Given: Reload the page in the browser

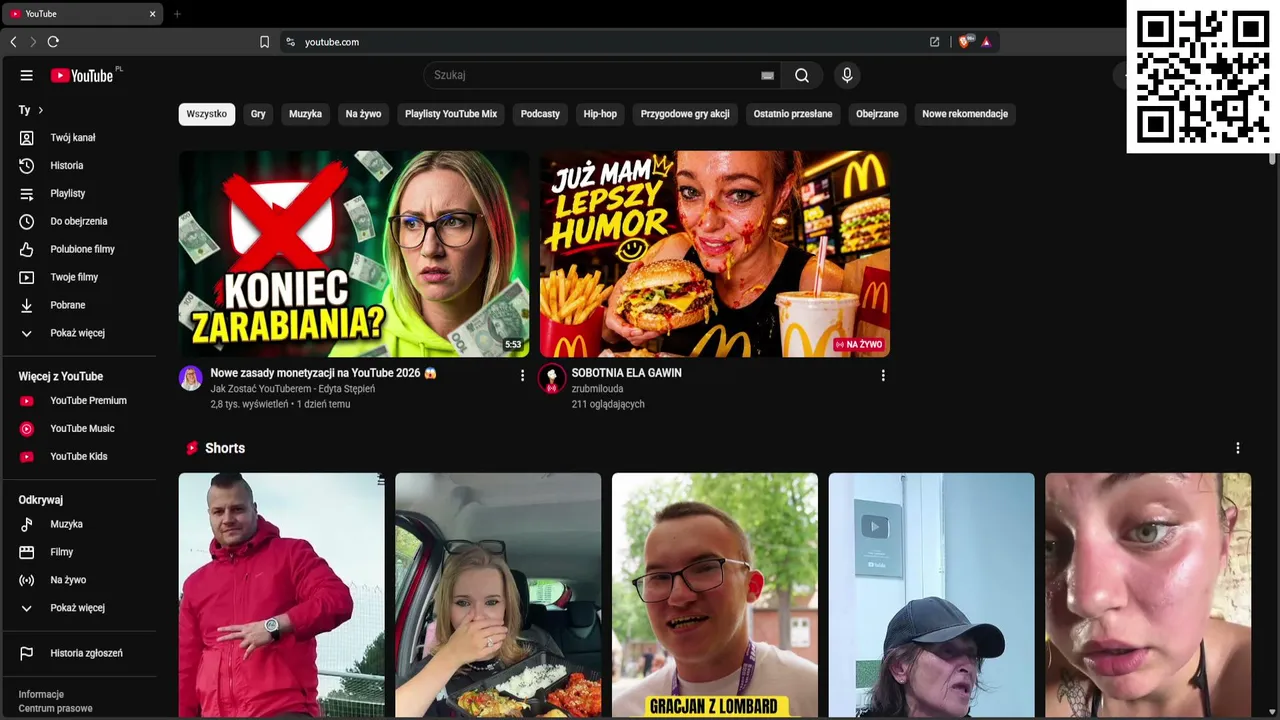Looking at the screenshot, I should [53, 42].
